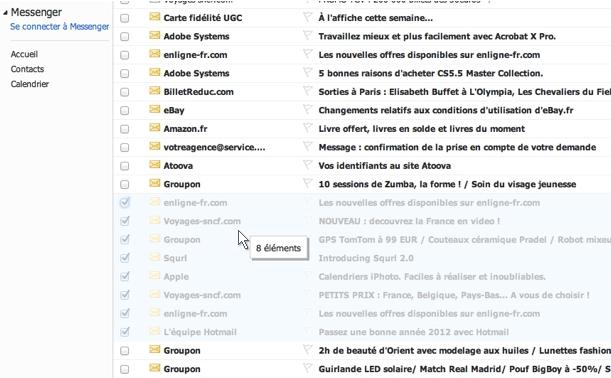
Task: Uncheck the Apple Calendriers iPhoto email
Action: tap(125, 276)
